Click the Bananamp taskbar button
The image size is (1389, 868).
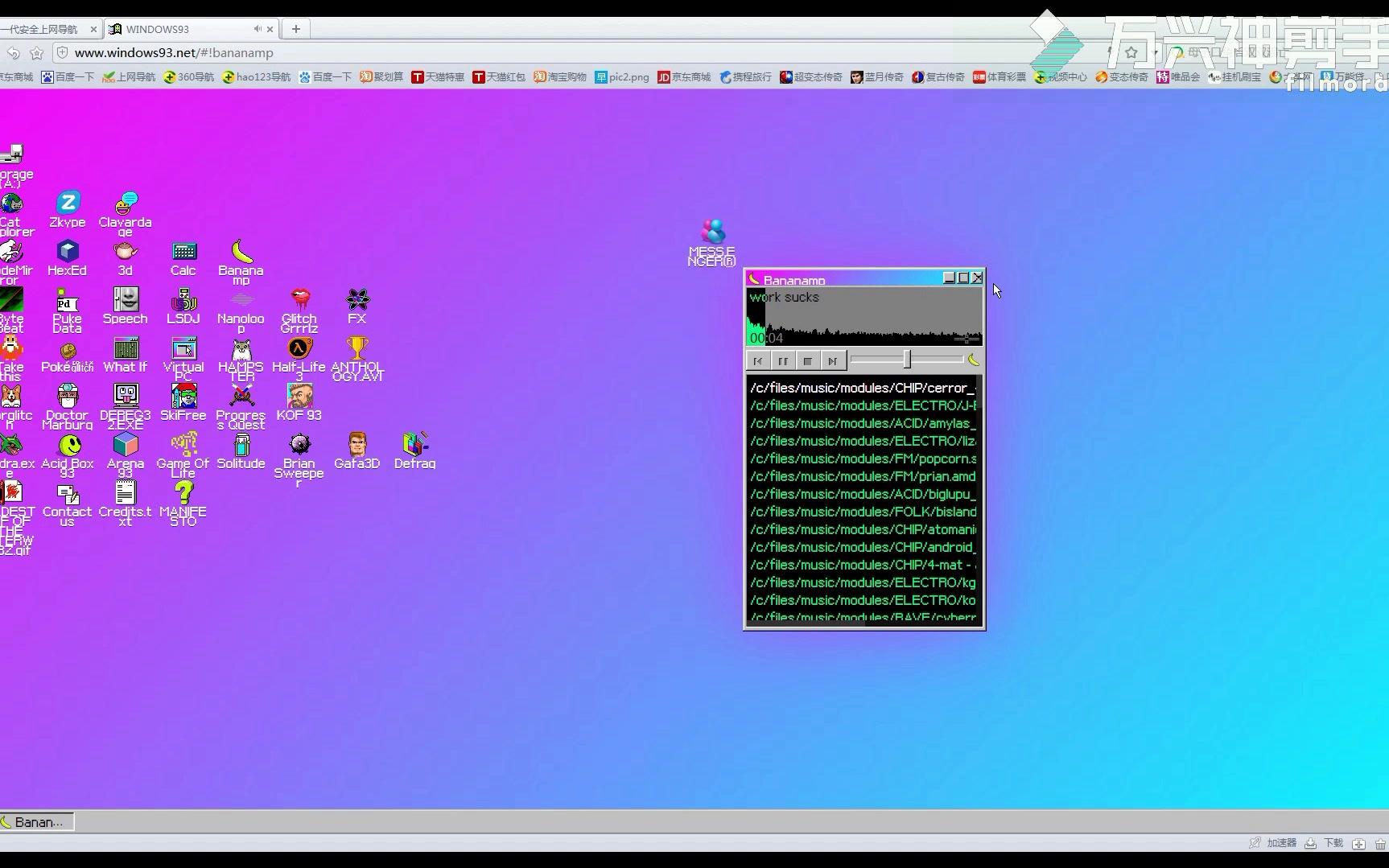pyautogui.click(x=37, y=821)
